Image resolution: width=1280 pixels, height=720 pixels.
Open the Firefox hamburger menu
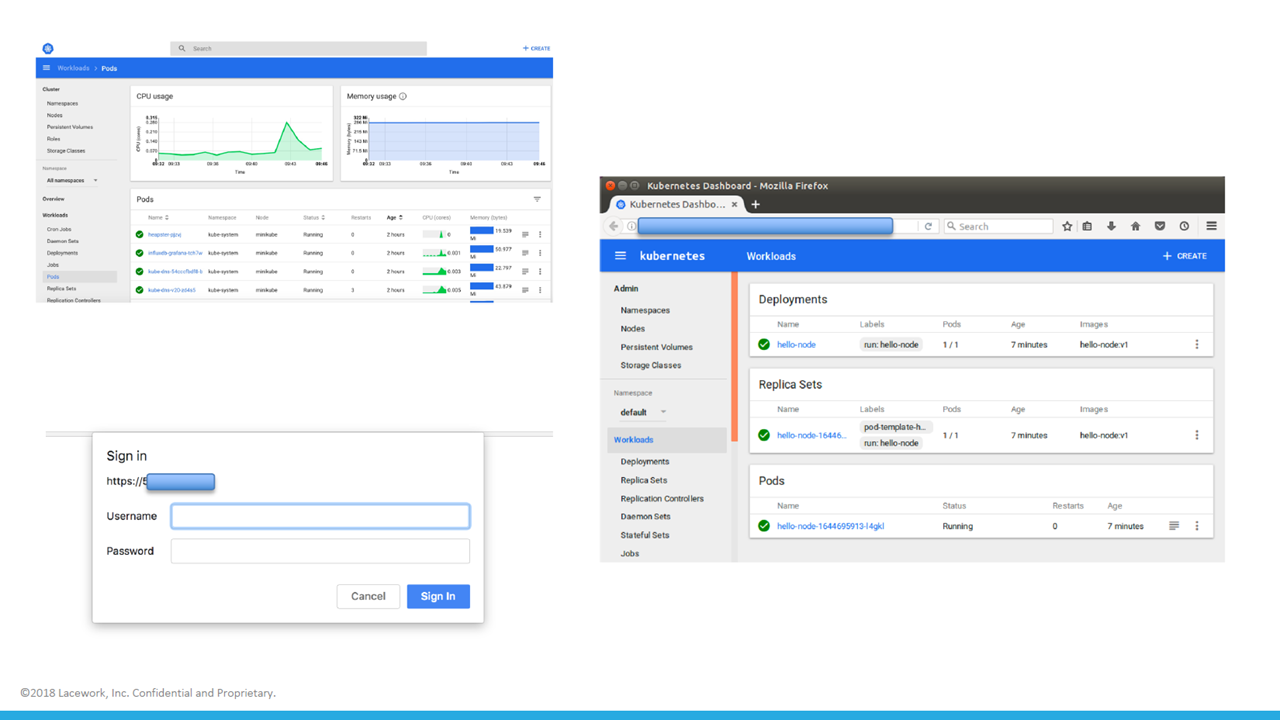pos(1211,226)
